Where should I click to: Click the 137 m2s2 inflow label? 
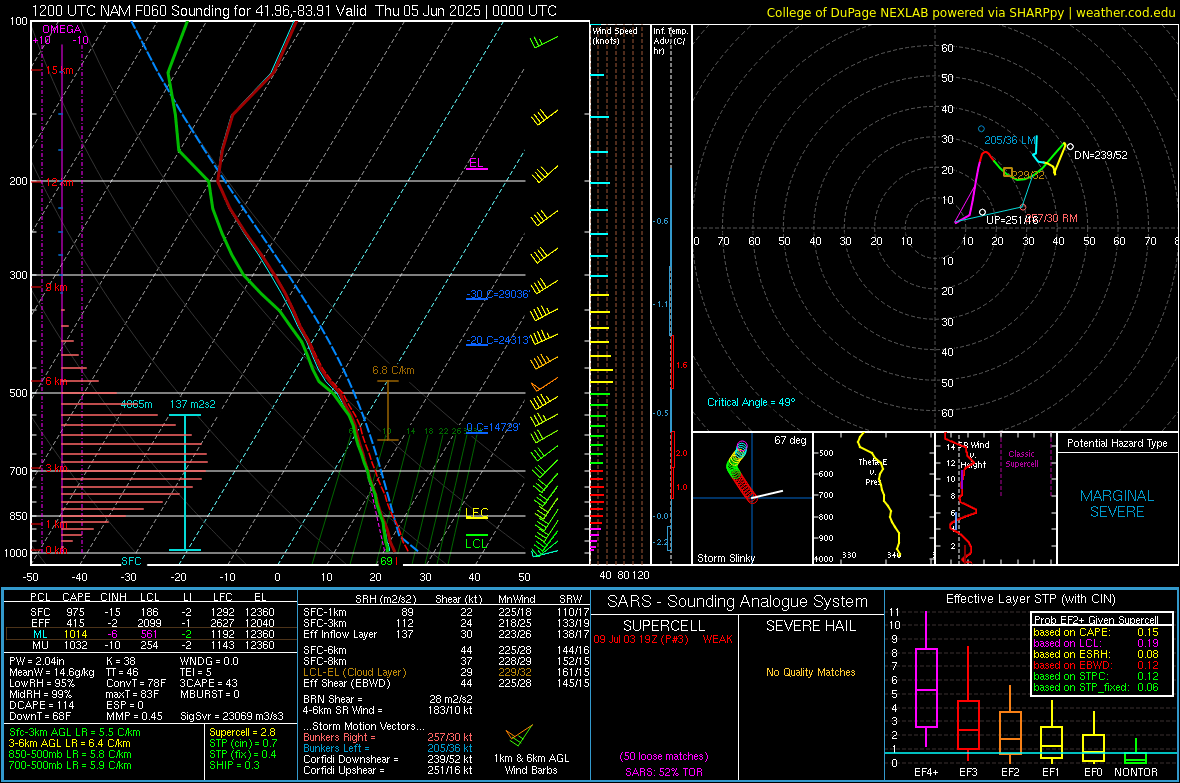[192, 404]
